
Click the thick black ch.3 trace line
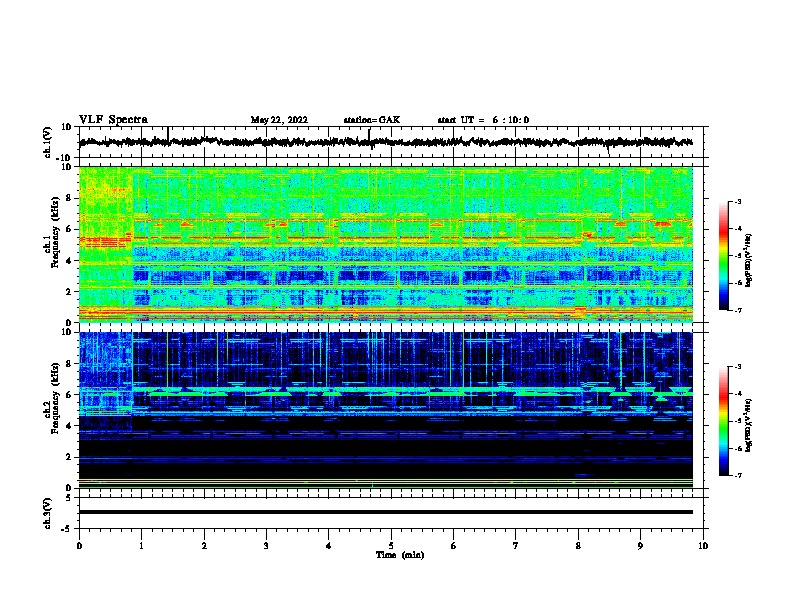(386, 512)
